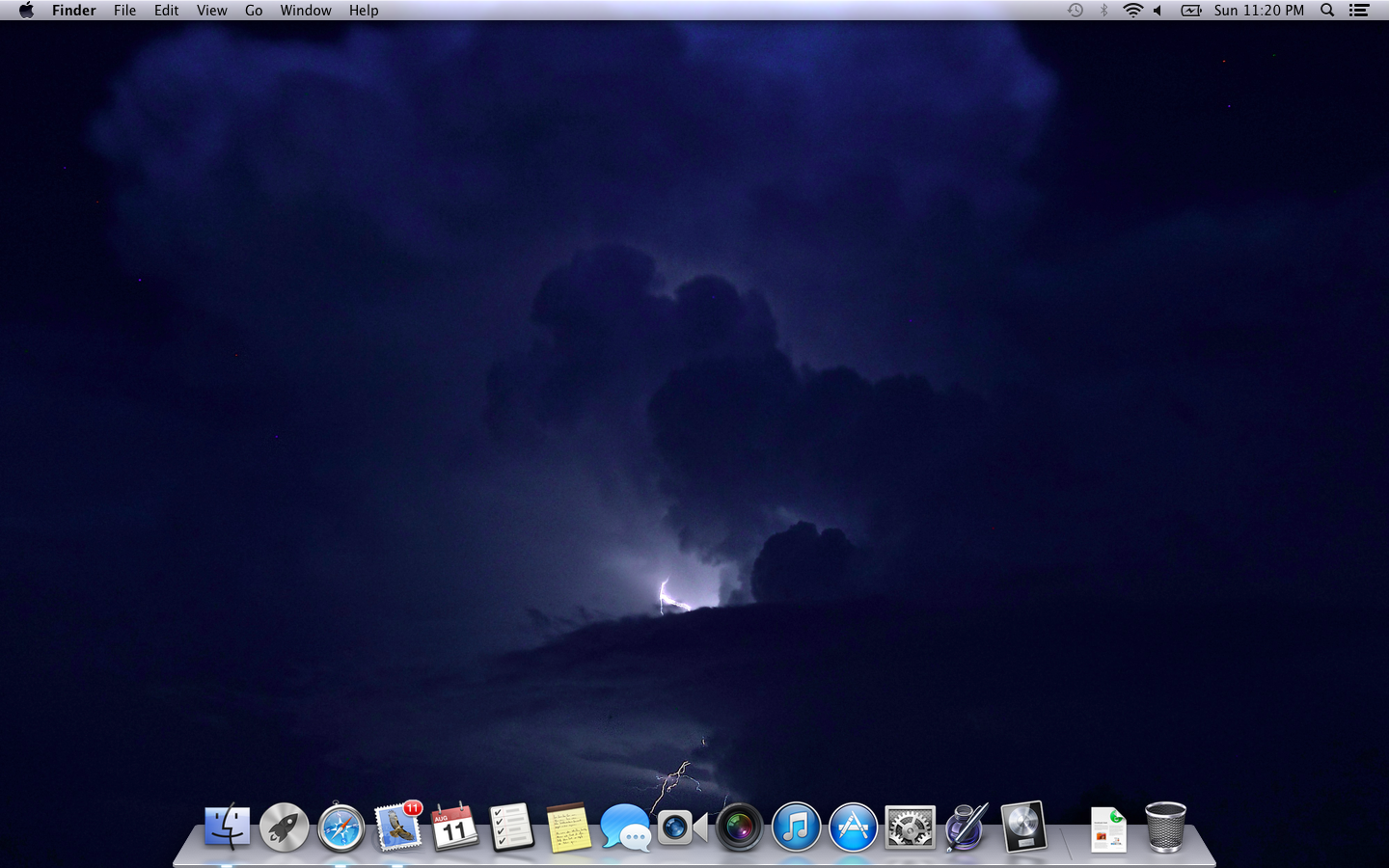Open the Trash in Dock
Screen dimensions: 1389x868
[1165, 827]
